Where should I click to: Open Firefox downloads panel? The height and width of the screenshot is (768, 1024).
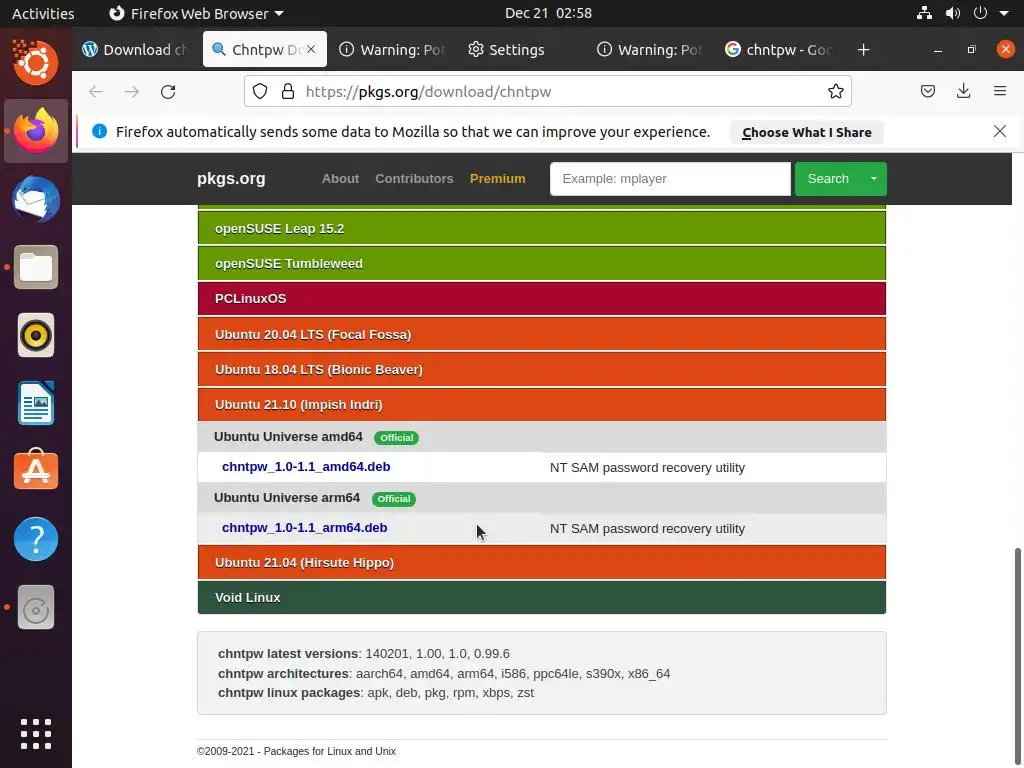(x=963, y=91)
